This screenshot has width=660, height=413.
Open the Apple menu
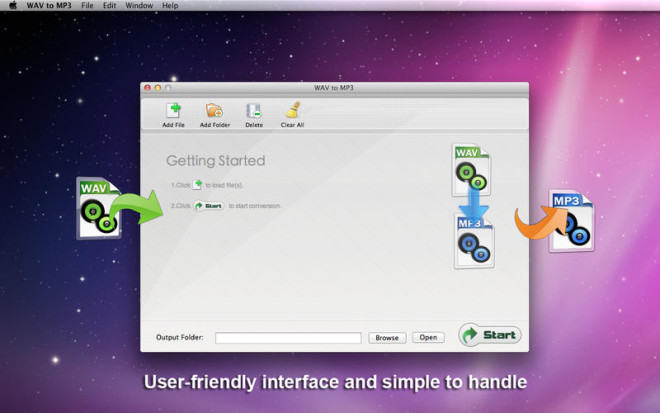point(13,5)
